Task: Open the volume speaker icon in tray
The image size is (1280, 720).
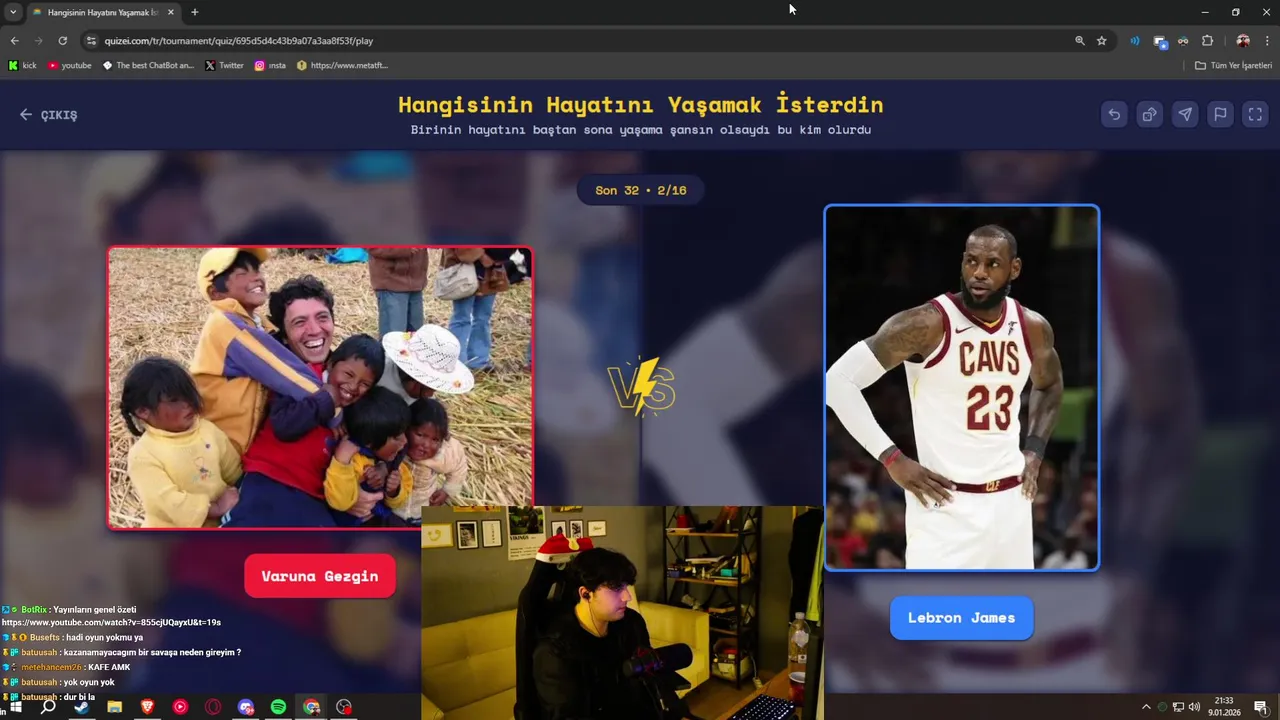Action: click(1194, 707)
